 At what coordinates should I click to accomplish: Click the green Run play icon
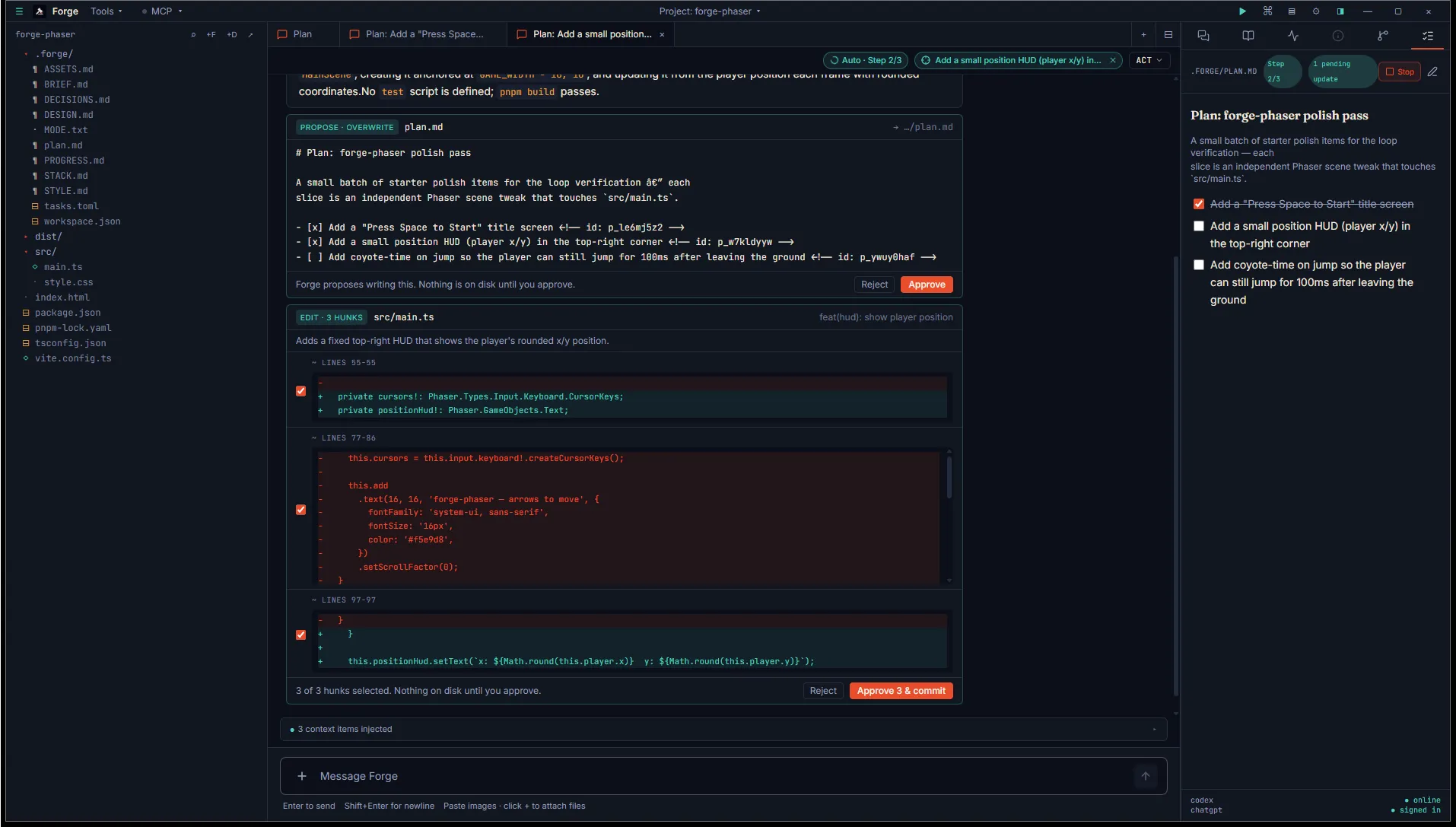pyautogui.click(x=1242, y=11)
